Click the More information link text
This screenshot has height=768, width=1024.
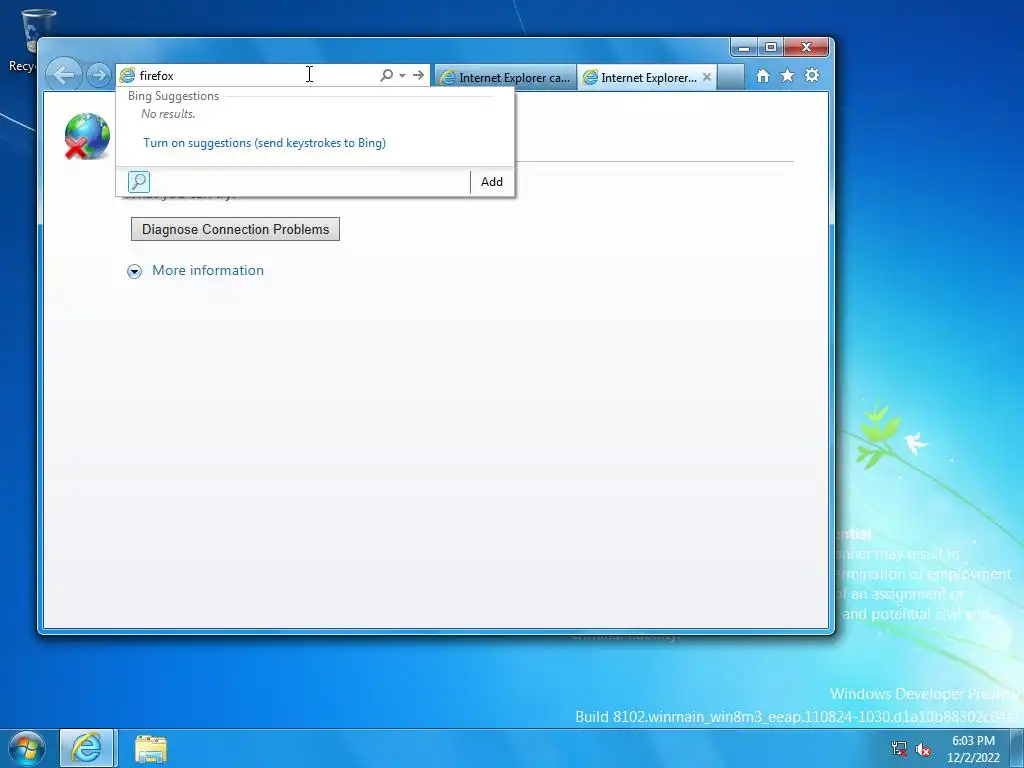[208, 270]
